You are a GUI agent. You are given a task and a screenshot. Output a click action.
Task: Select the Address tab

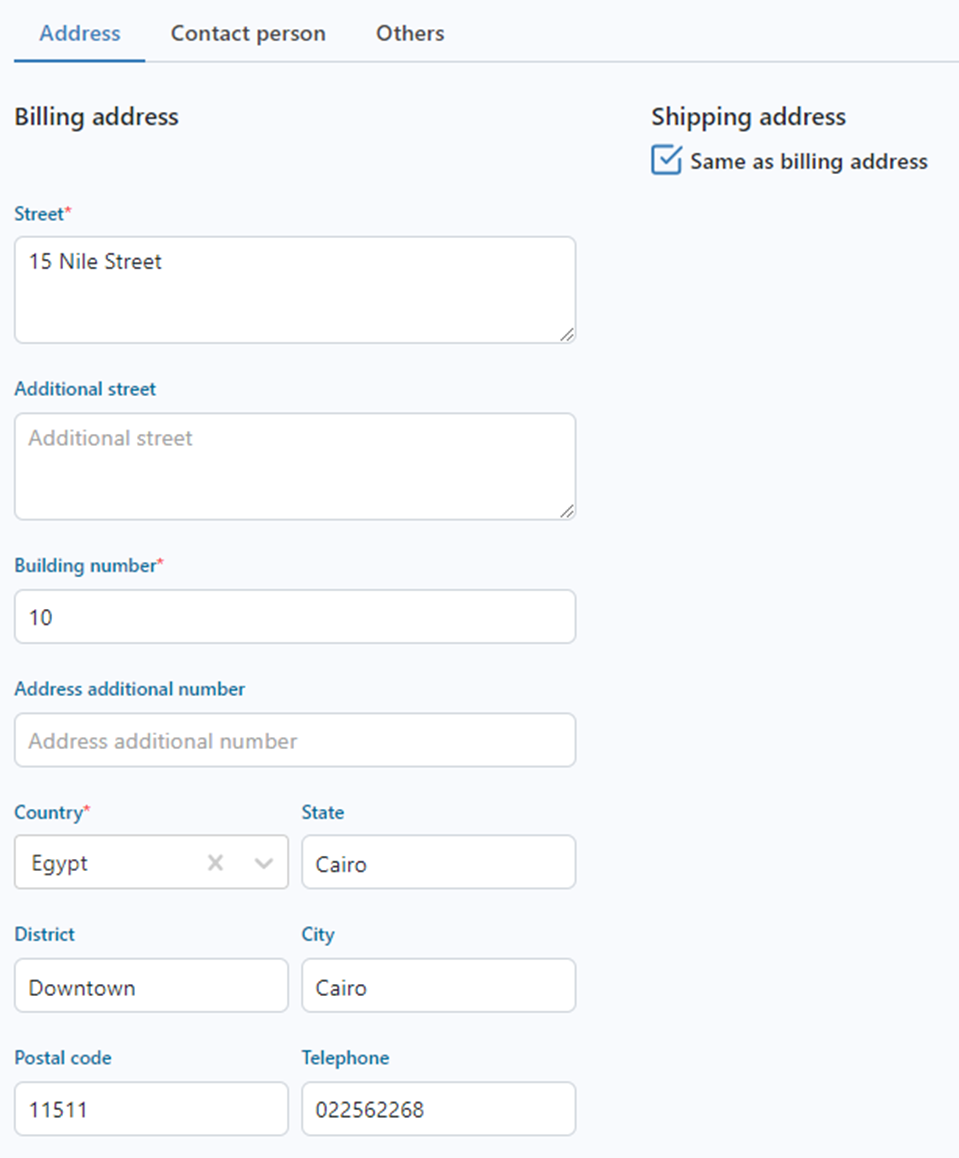(80, 33)
